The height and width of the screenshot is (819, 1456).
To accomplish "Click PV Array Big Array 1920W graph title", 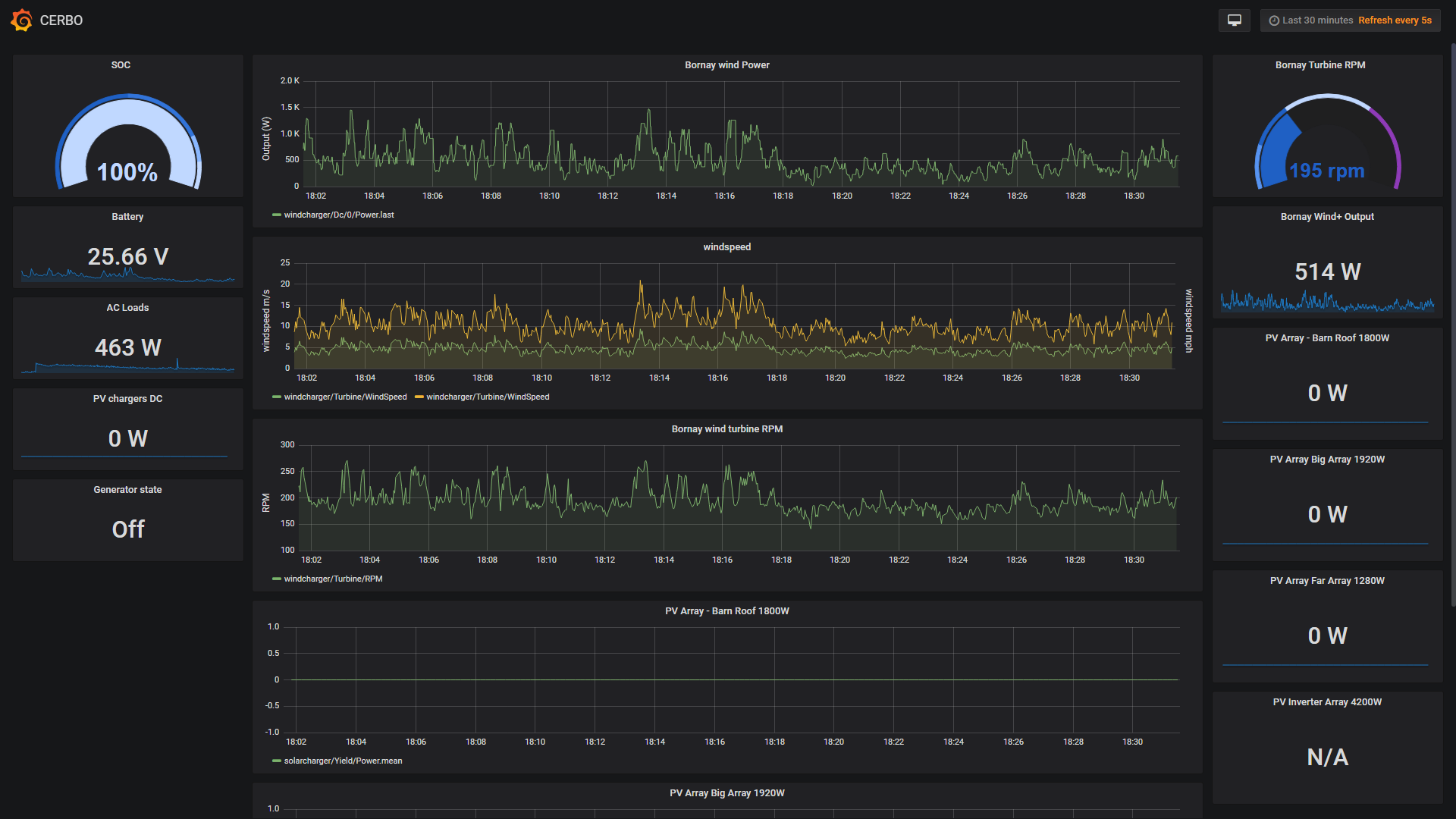I will point(727,793).
